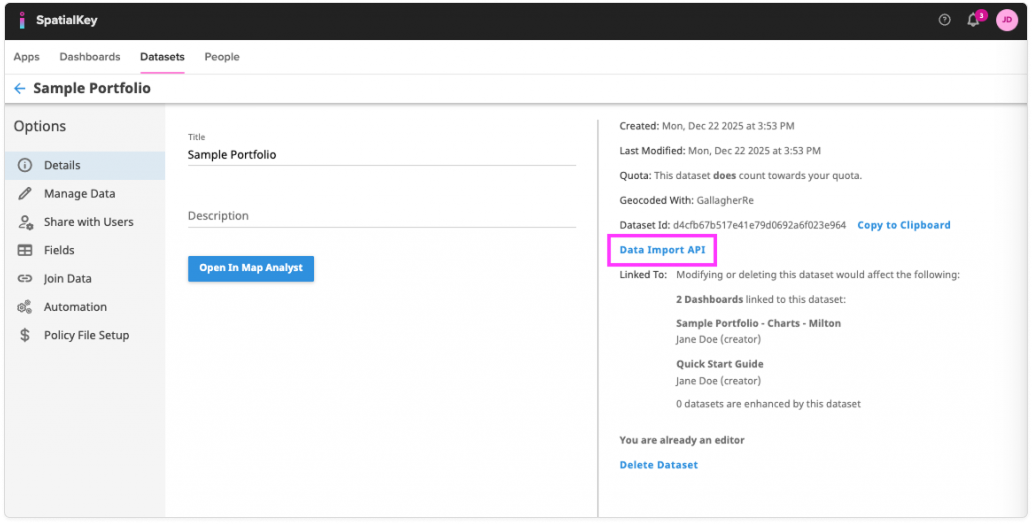Screen dimensions: 1032x524
Task: Click the Share with Users person icon
Action: tap(25, 222)
